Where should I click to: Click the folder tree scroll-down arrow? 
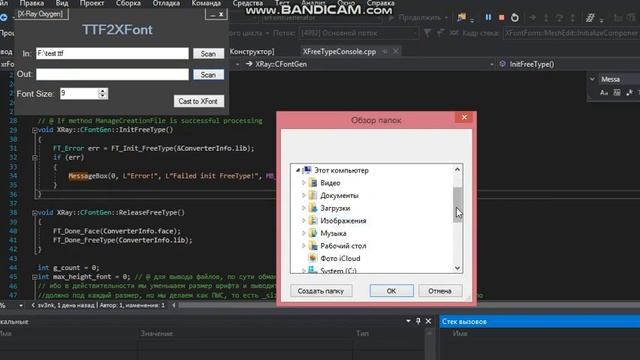pyautogui.click(x=458, y=268)
